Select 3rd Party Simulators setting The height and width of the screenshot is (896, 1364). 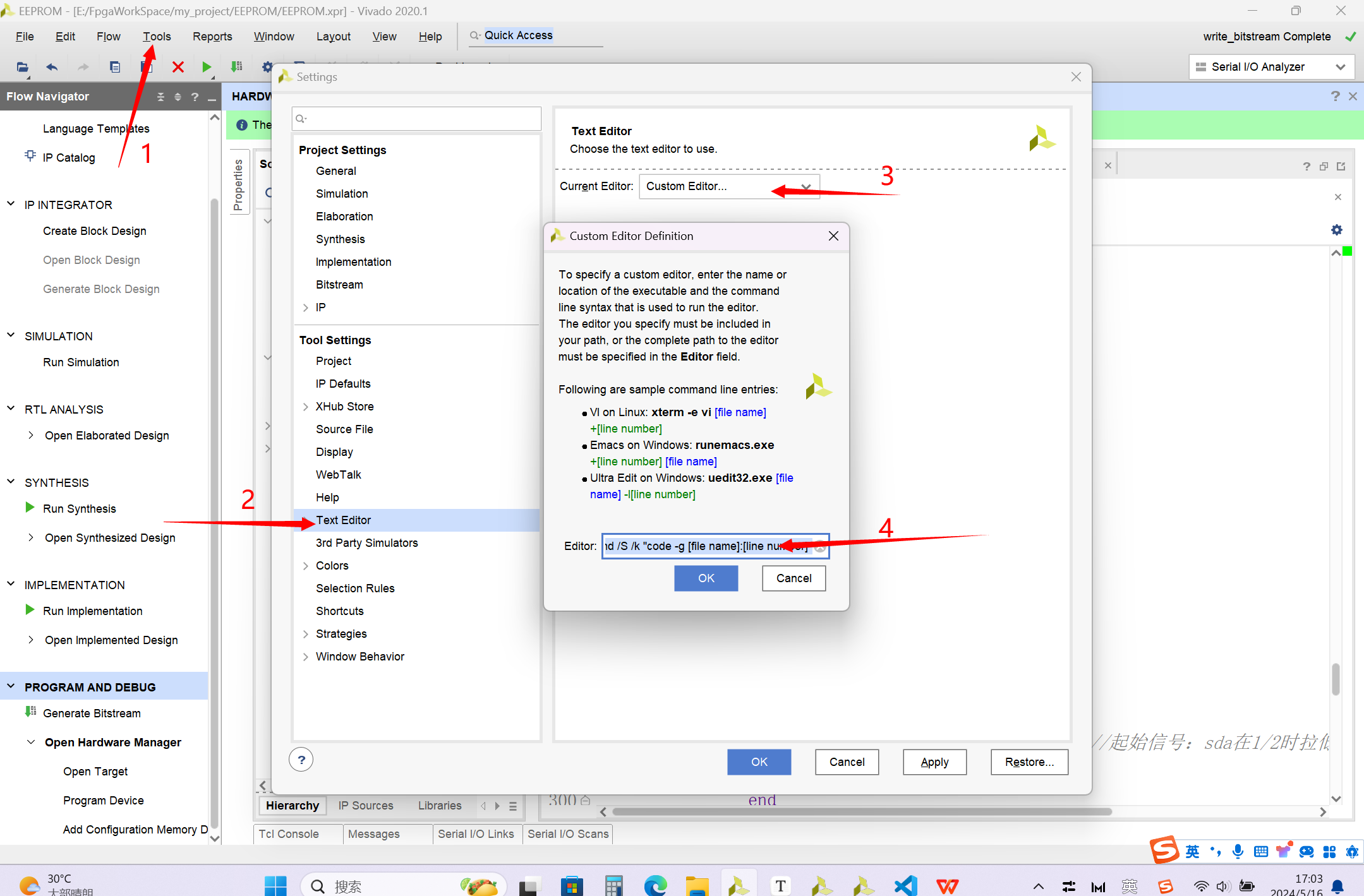[x=367, y=542]
